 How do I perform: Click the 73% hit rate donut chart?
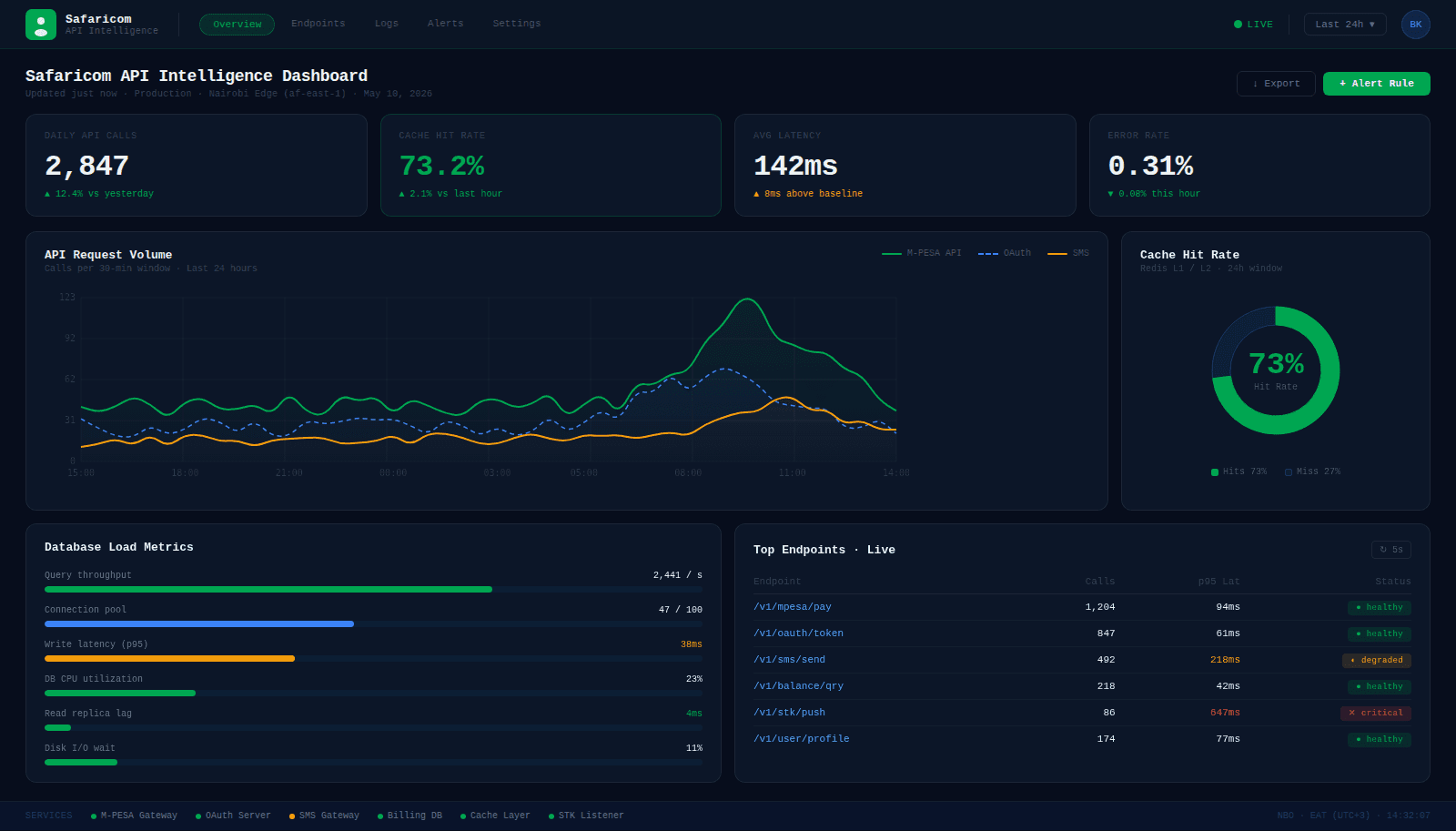pyautogui.click(x=1276, y=370)
